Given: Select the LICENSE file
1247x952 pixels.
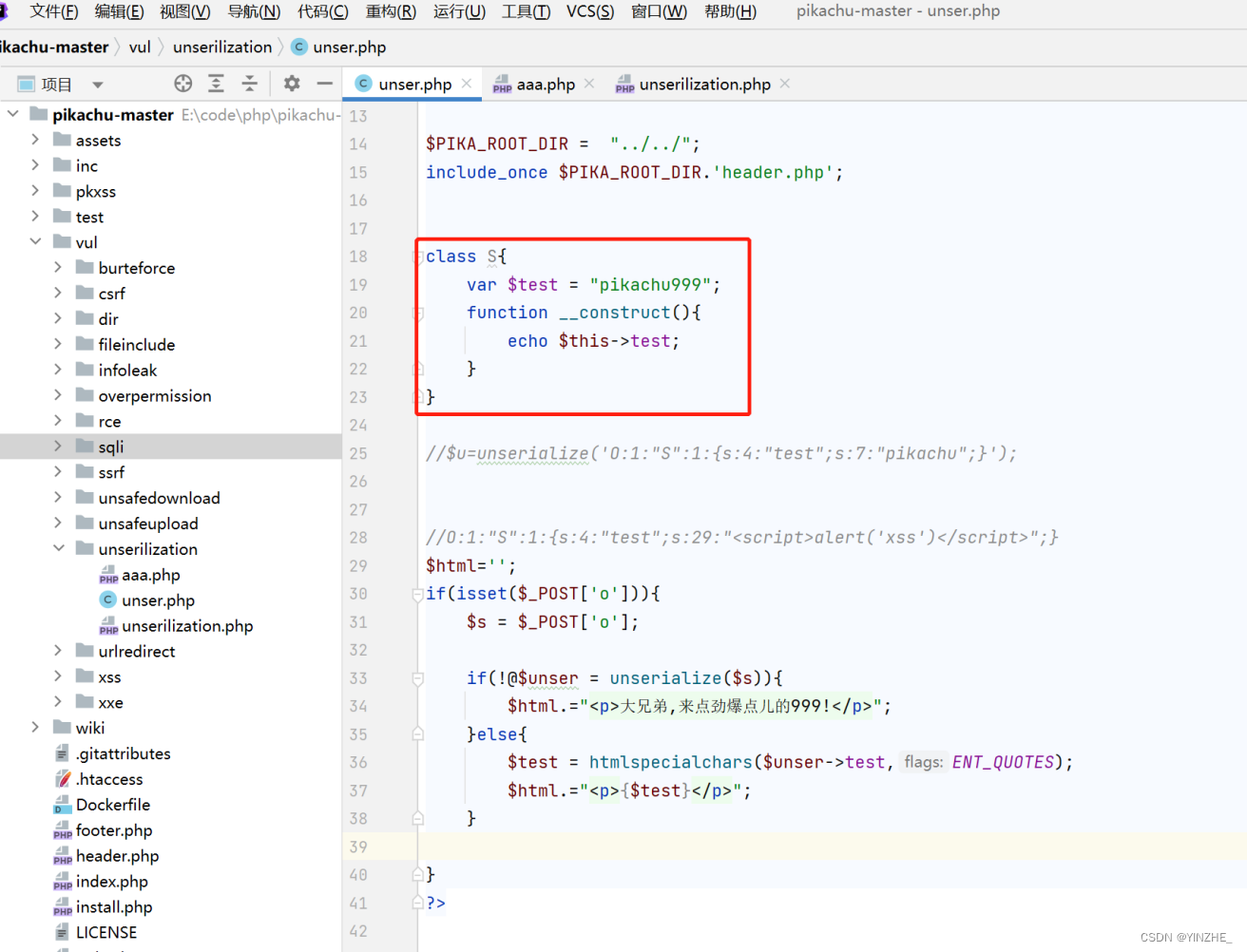Looking at the screenshot, I should pyautogui.click(x=106, y=933).
